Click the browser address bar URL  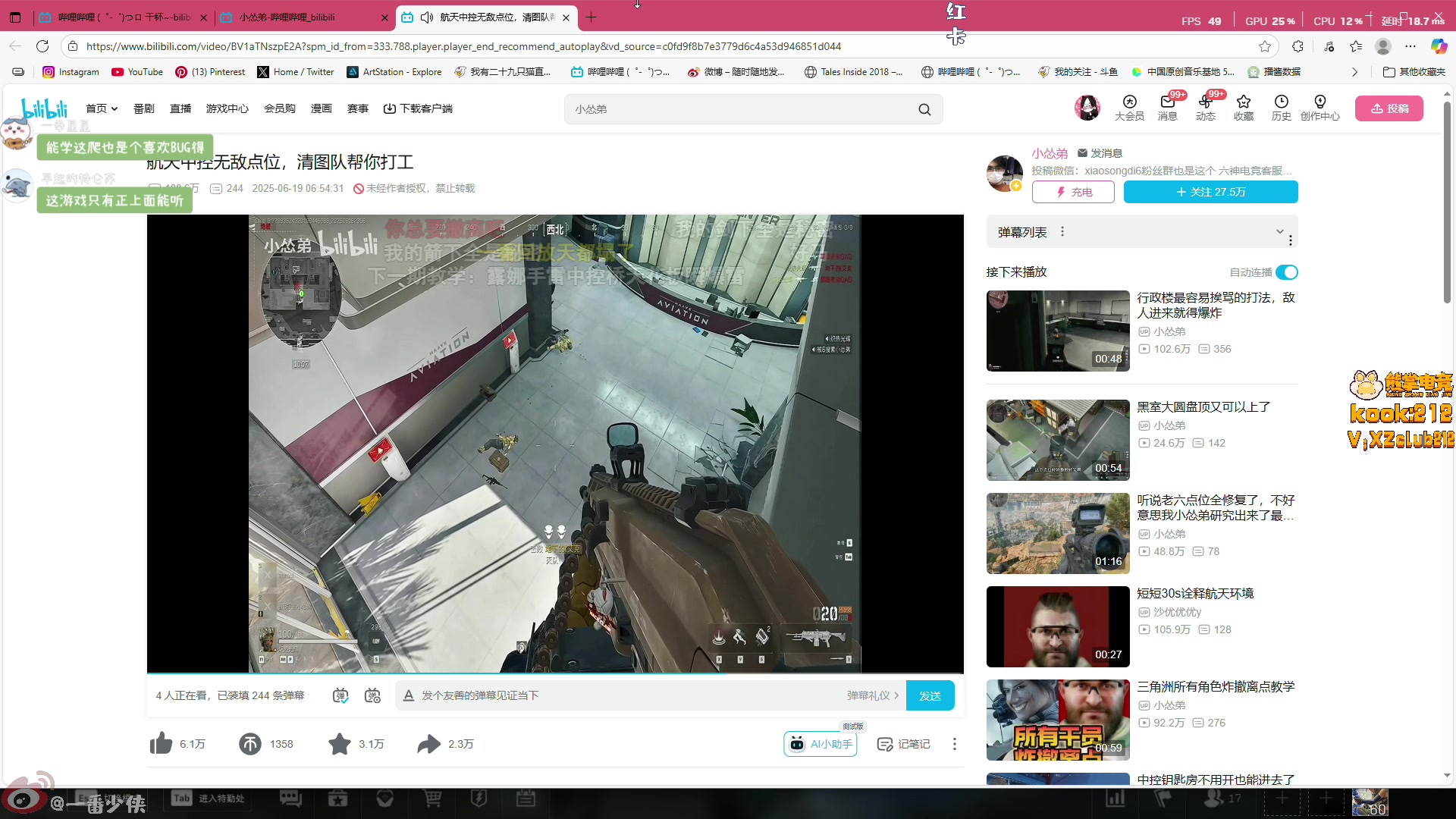tap(463, 46)
